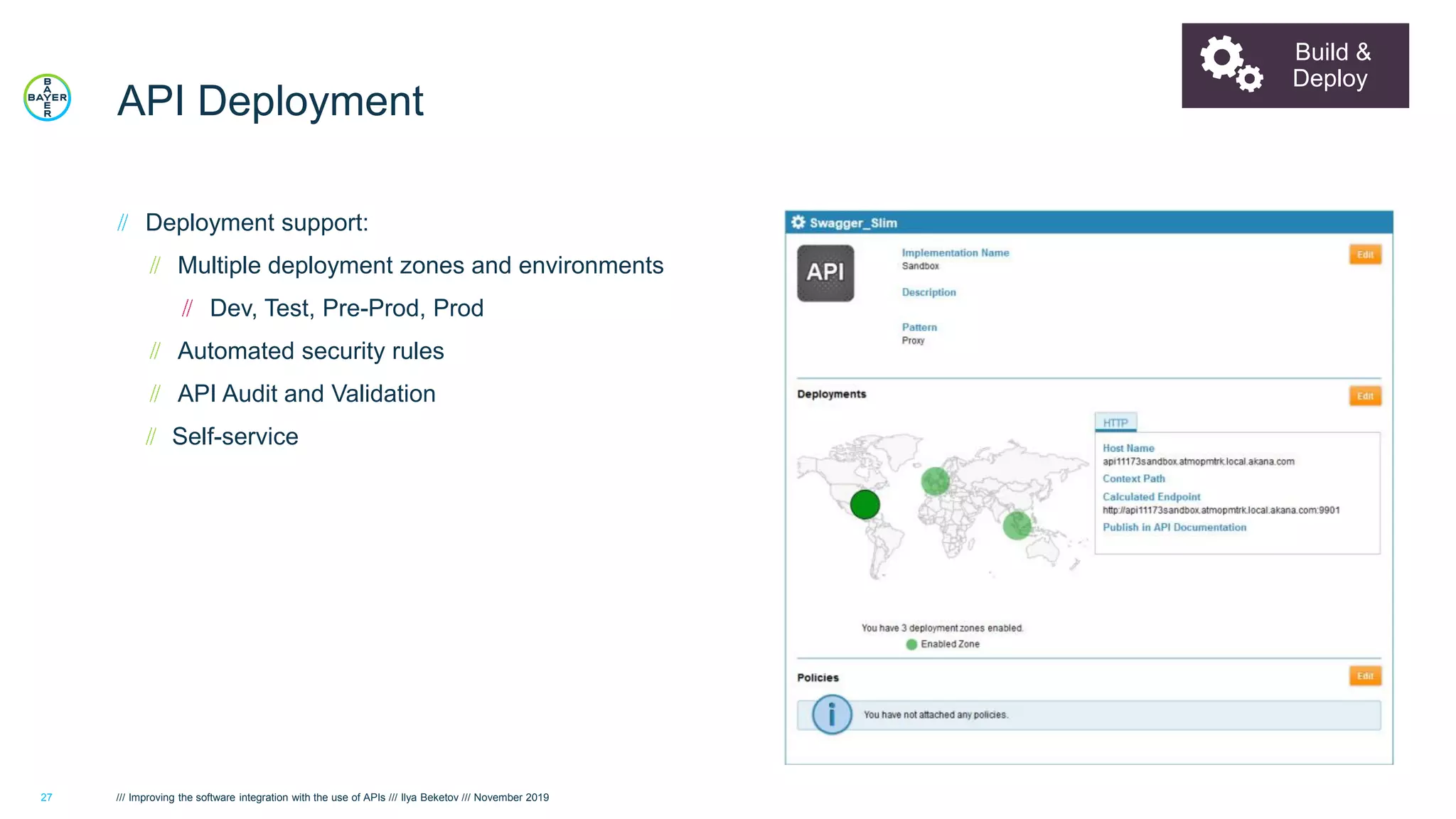The width and height of the screenshot is (1456, 819).
Task: Click the policies info icon
Action: (832, 714)
